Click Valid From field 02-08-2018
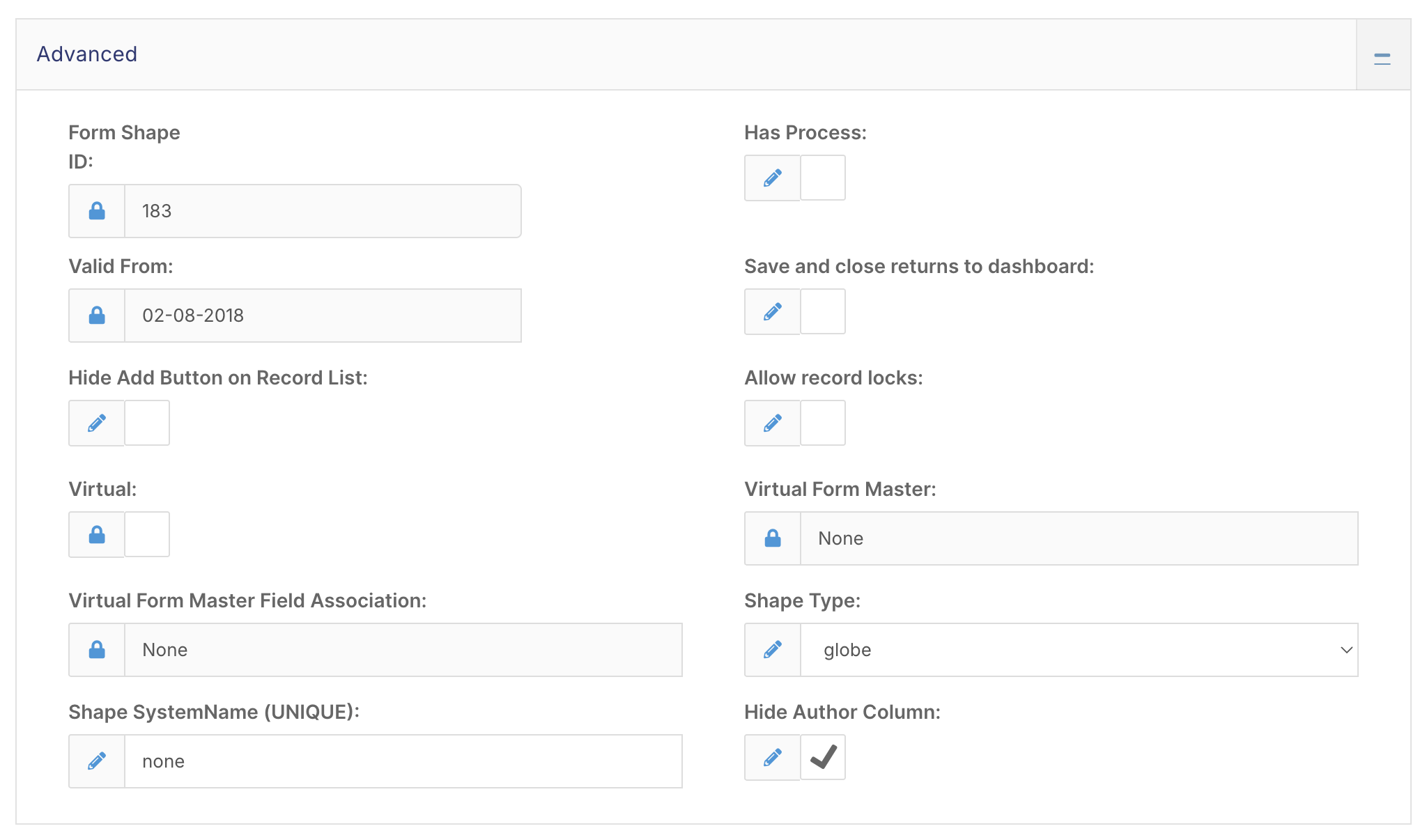The width and height of the screenshot is (1427, 840). point(323,316)
